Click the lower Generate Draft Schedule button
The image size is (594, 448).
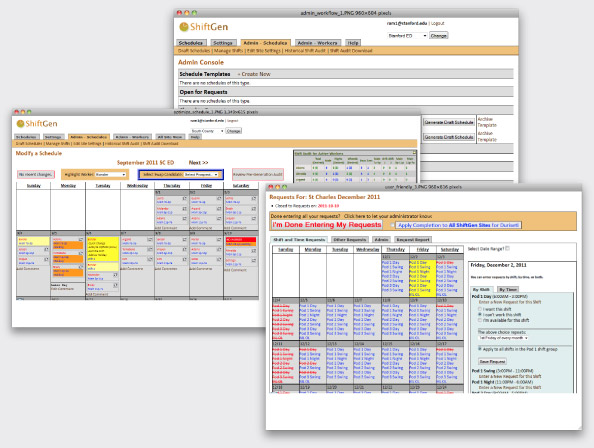coord(449,137)
